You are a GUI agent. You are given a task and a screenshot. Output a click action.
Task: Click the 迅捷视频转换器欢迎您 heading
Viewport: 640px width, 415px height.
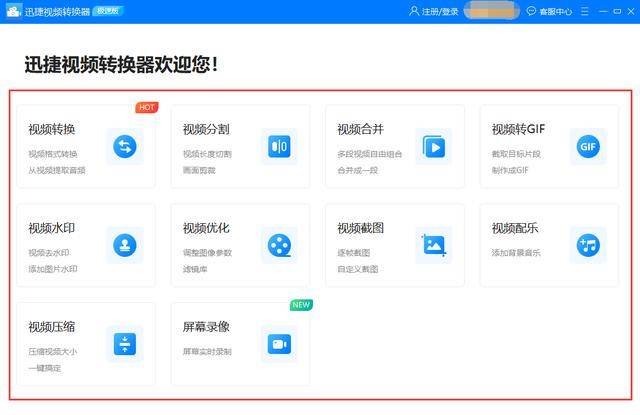[122, 65]
